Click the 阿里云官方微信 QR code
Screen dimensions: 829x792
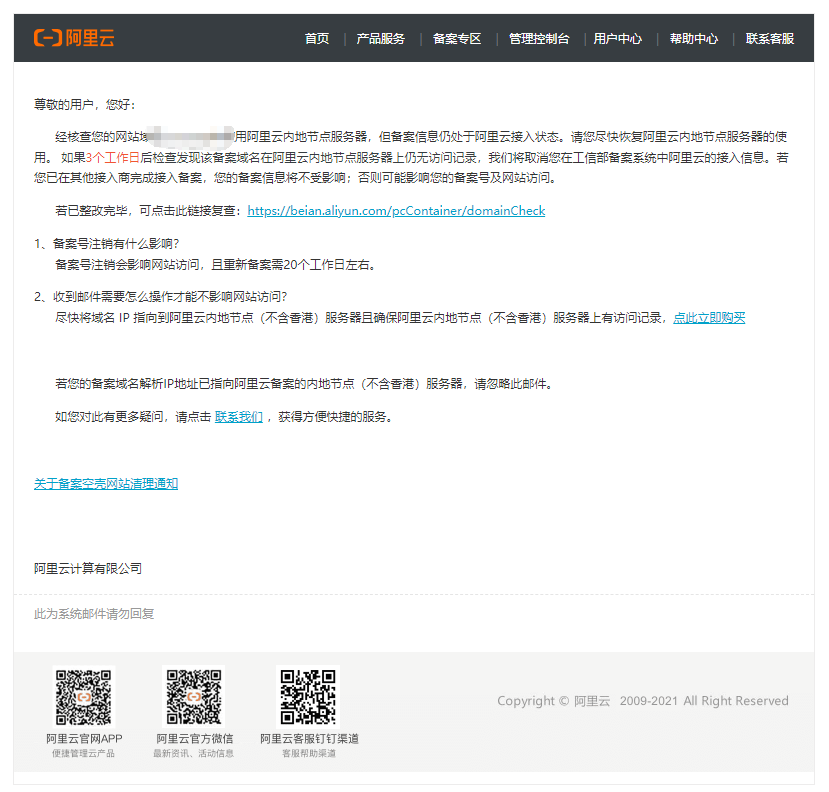coord(194,697)
